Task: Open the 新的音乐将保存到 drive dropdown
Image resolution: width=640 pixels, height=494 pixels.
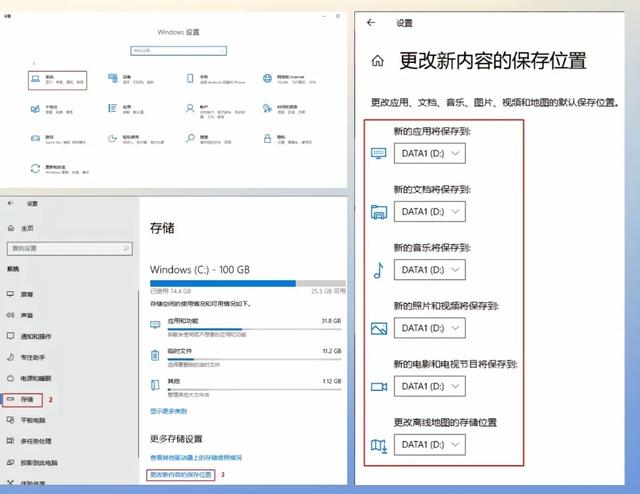Action: pos(429,270)
